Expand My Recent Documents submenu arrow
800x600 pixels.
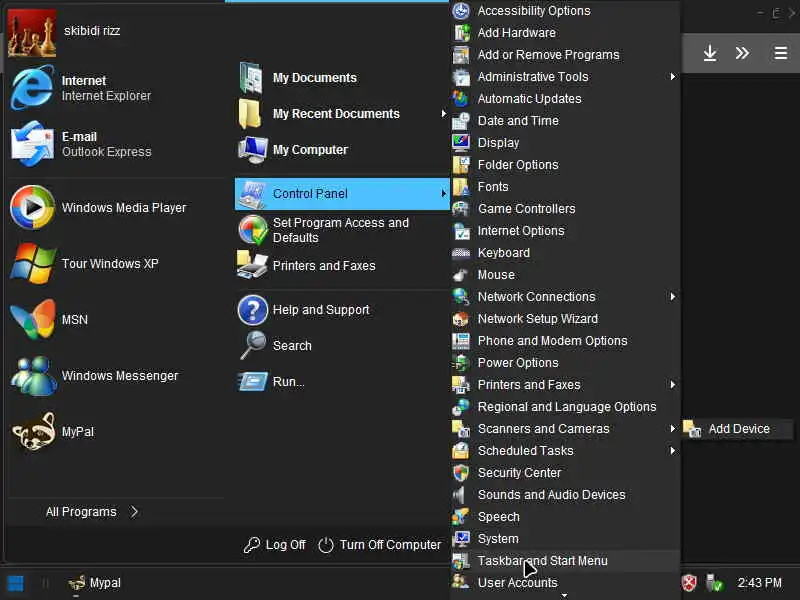pyautogui.click(x=443, y=113)
